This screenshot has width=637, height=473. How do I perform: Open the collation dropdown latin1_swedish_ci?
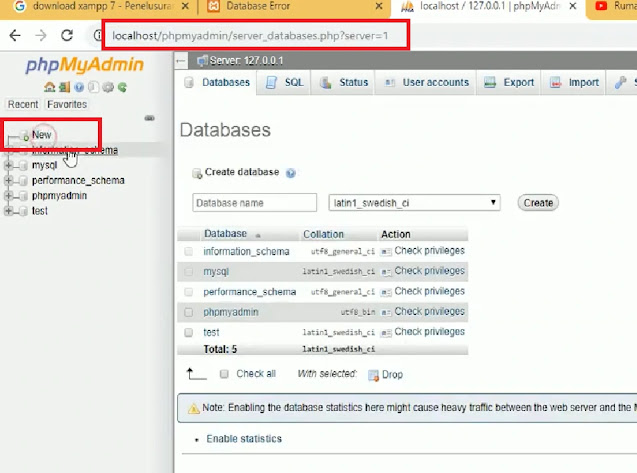(x=414, y=203)
